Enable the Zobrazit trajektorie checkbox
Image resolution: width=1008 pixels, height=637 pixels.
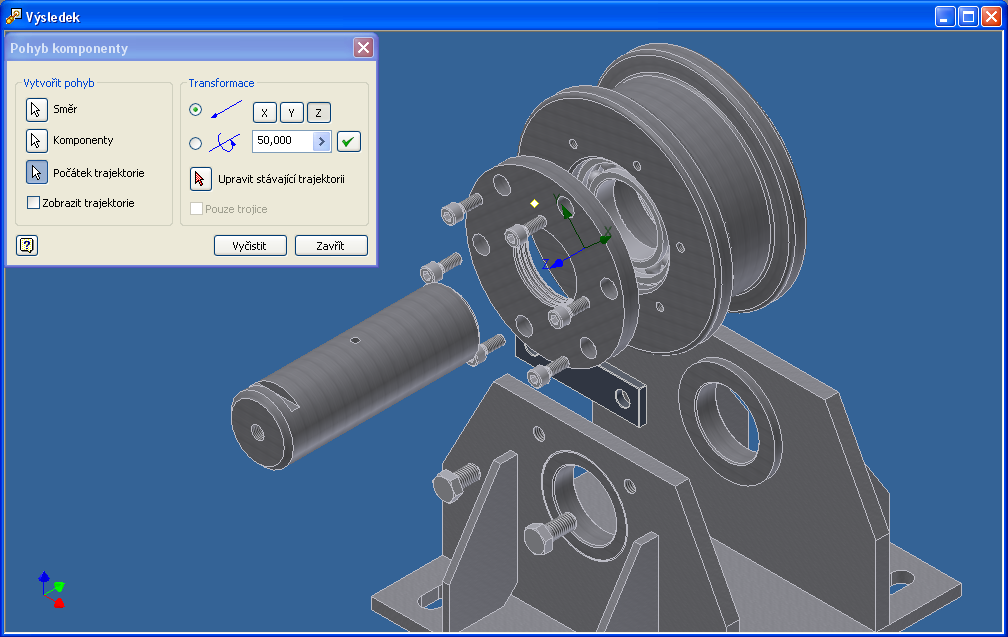pos(34,203)
